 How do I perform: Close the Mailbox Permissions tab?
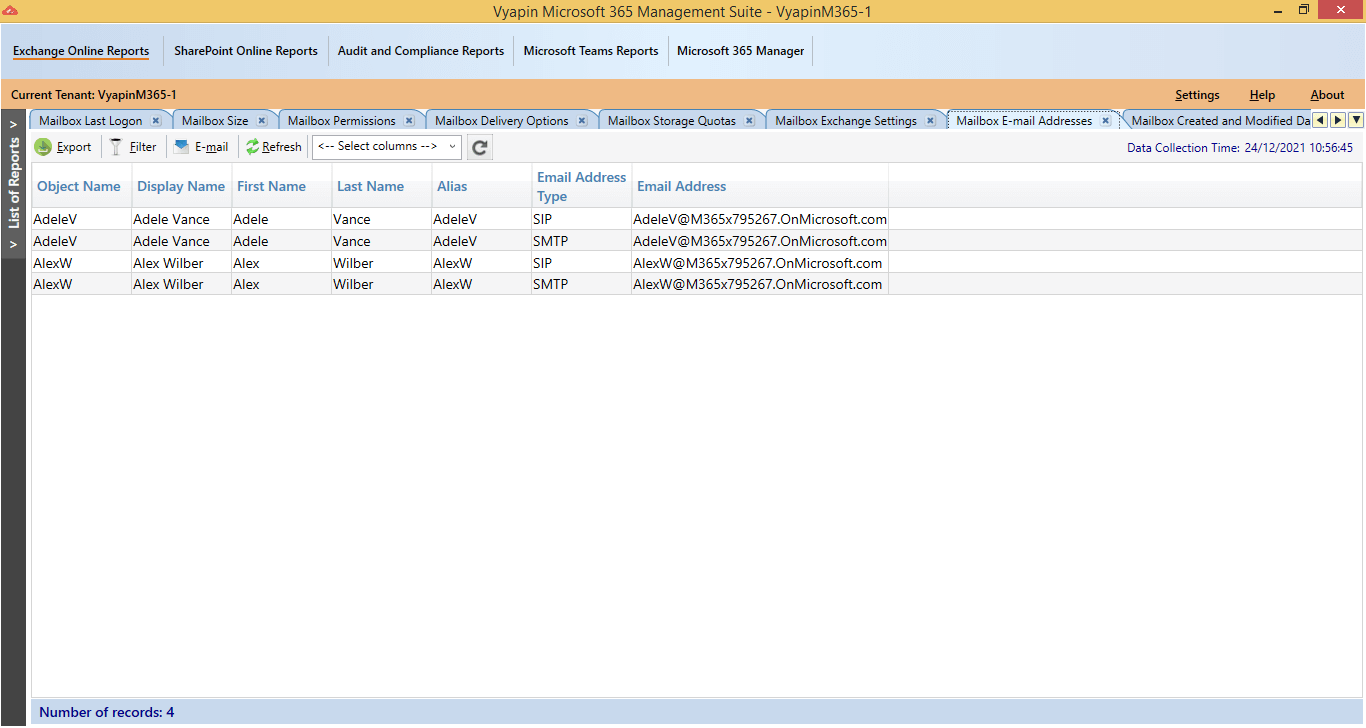coord(409,121)
